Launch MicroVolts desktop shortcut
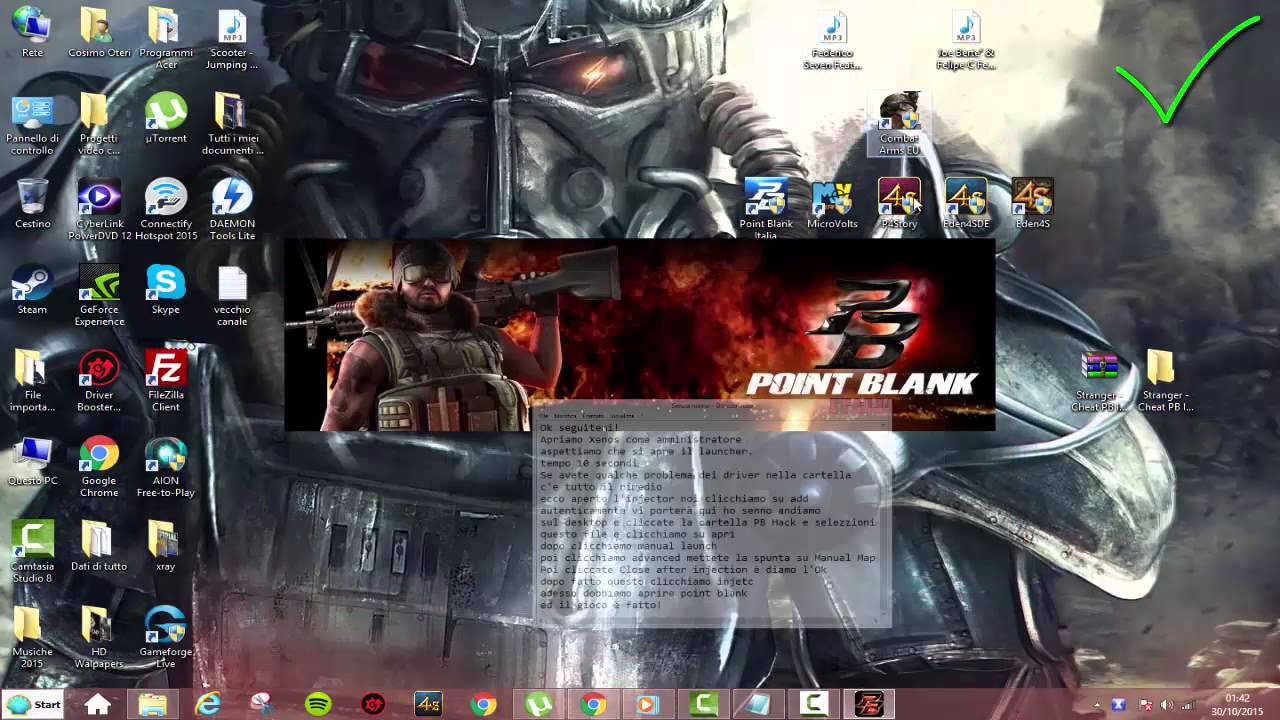Viewport: 1280px width, 720px height. (832, 204)
